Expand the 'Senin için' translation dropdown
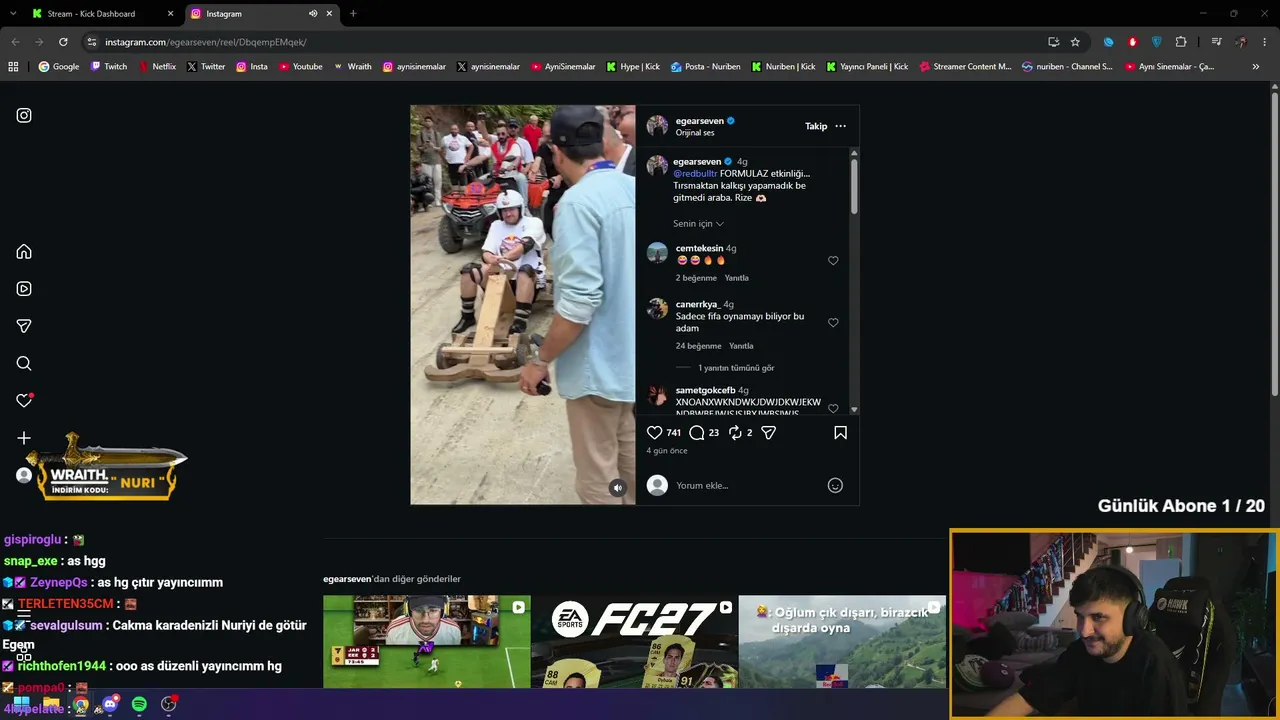Image resolution: width=1280 pixels, height=720 pixels. (x=698, y=224)
